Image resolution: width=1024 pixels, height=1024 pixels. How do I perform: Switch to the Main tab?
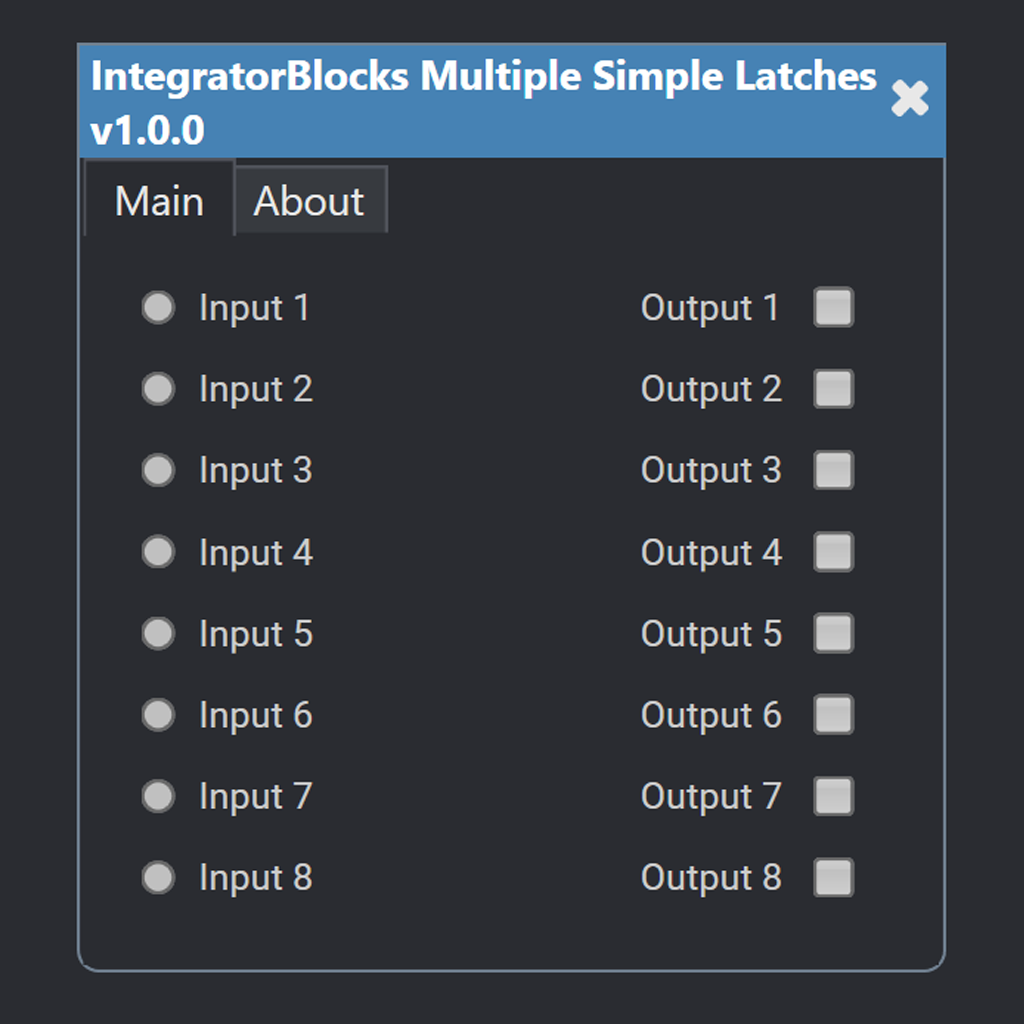coord(158,200)
